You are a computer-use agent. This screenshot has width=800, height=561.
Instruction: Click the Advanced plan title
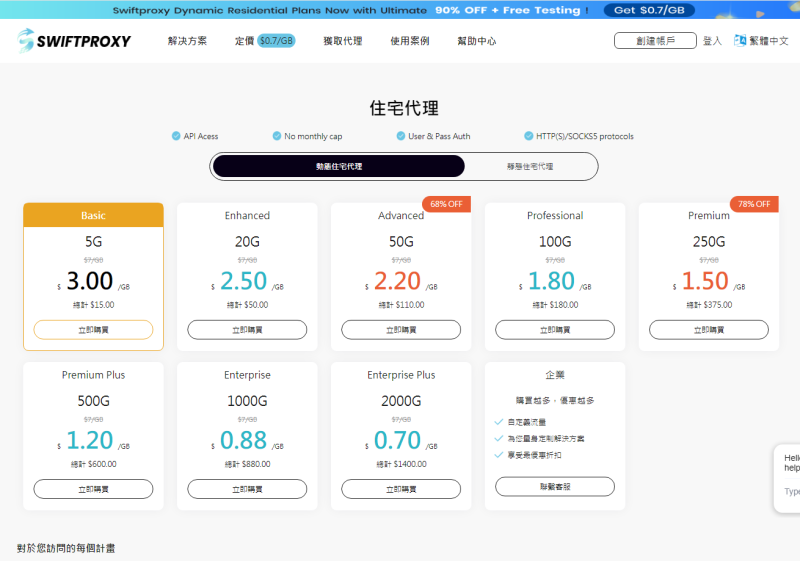[x=401, y=216]
